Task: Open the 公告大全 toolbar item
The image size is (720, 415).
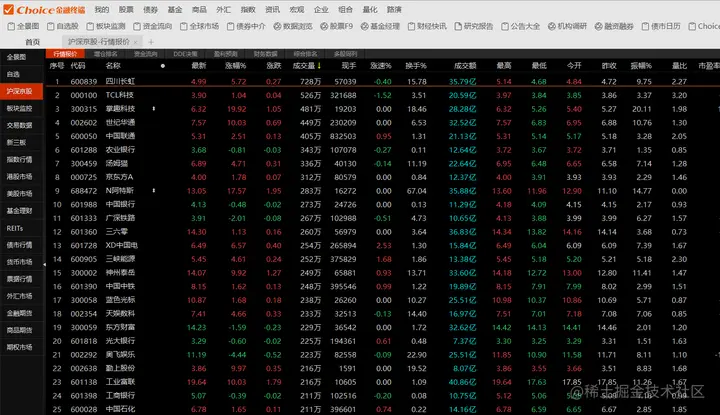Action: (x=521, y=27)
